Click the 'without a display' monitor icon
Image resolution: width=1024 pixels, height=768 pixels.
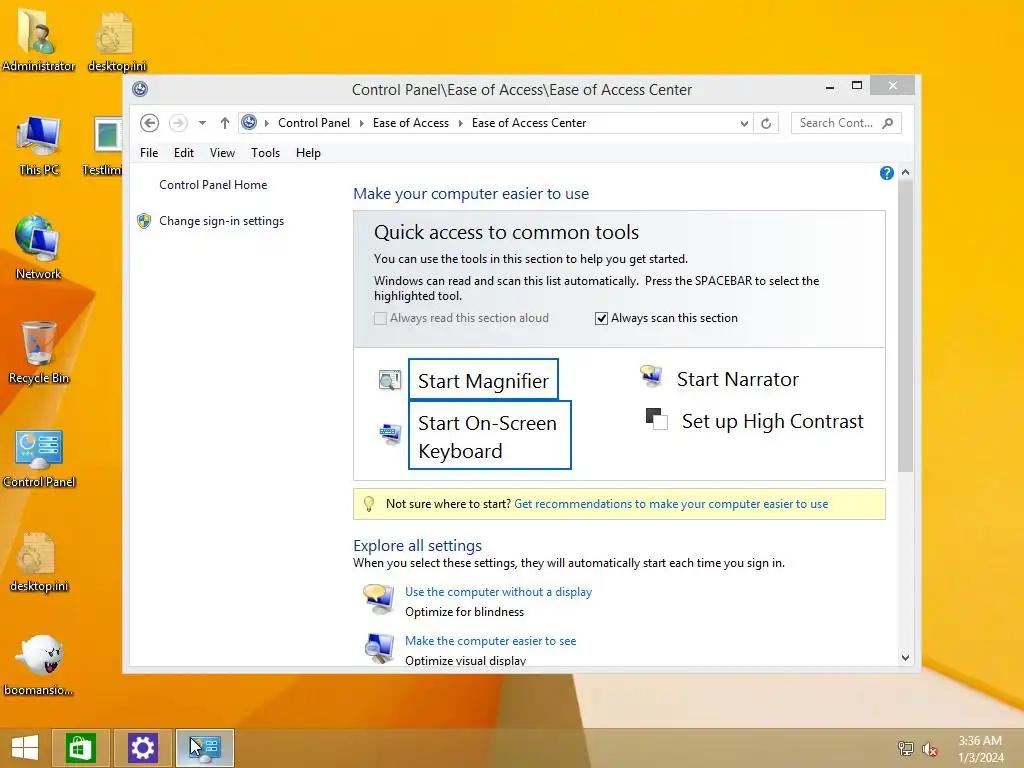379,600
